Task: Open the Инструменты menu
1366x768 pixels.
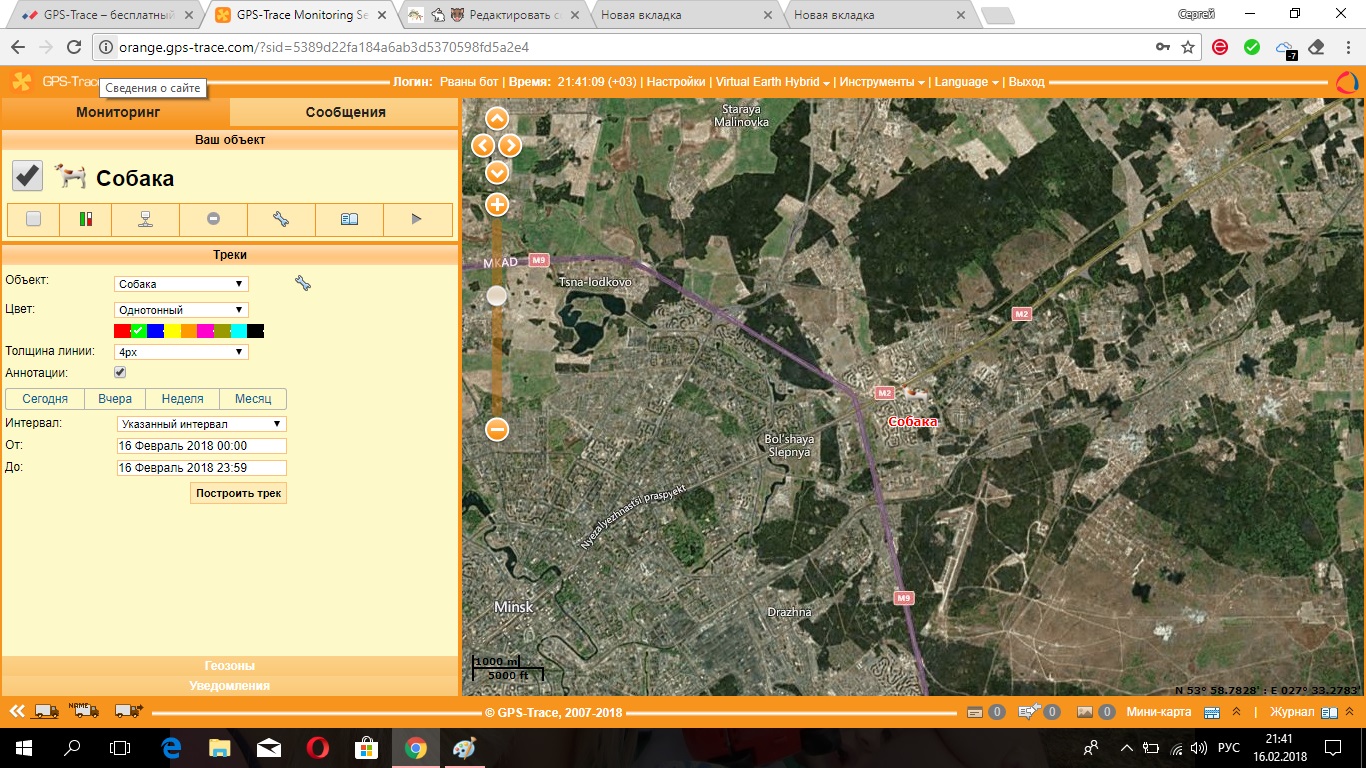Action: point(881,82)
